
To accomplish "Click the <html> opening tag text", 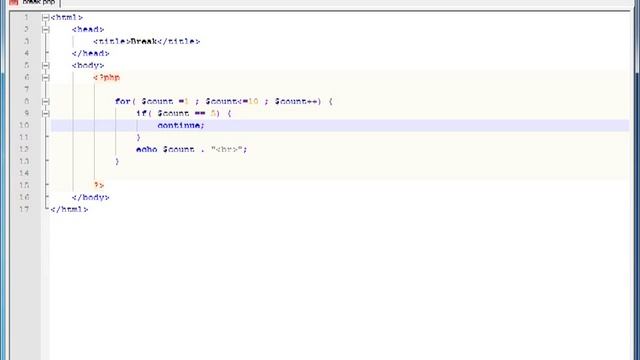I will click(x=67, y=18).
